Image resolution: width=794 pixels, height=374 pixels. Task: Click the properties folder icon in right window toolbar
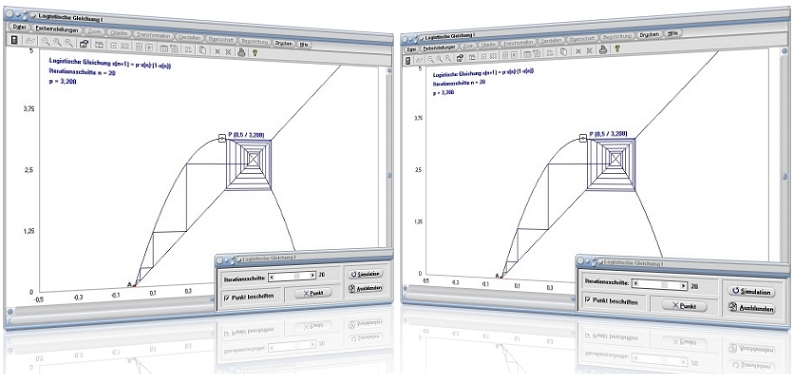pyautogui.click(x=460, y=58)
